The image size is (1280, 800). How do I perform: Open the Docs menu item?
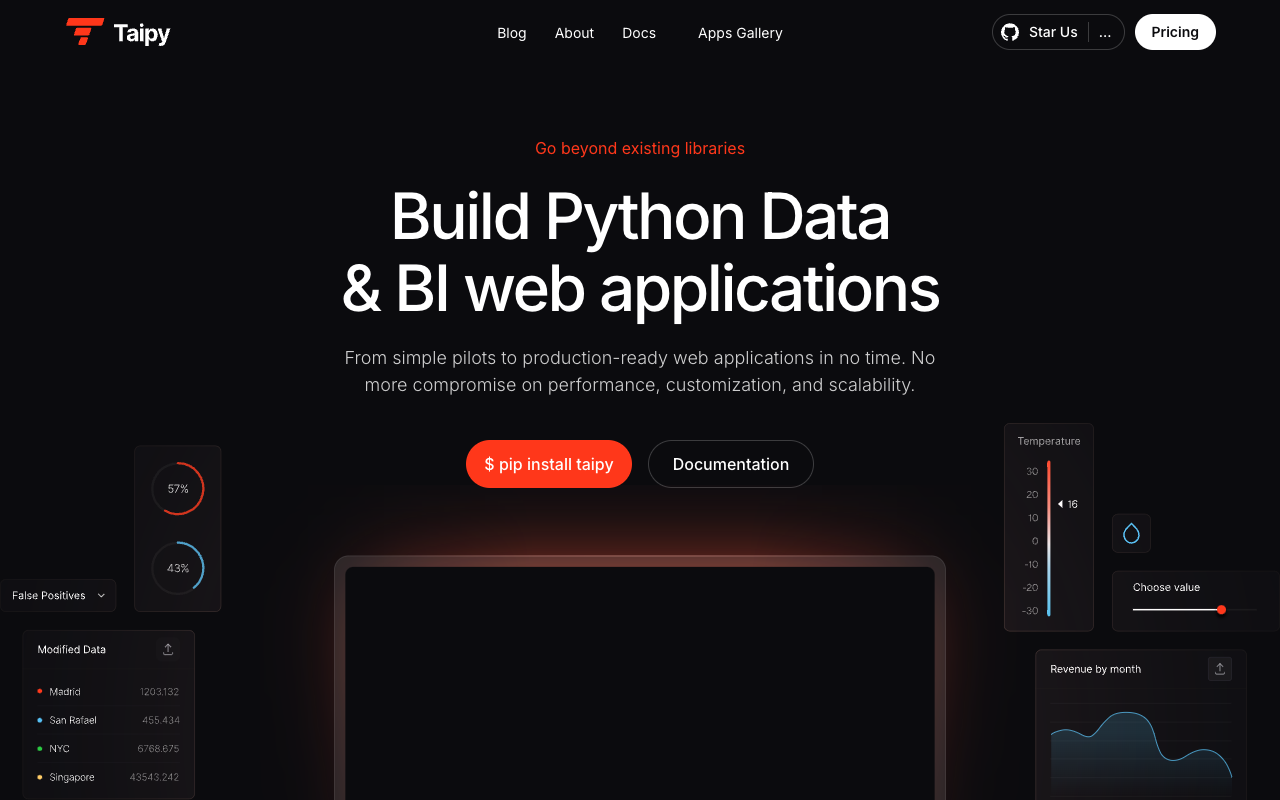pos(639,33)
